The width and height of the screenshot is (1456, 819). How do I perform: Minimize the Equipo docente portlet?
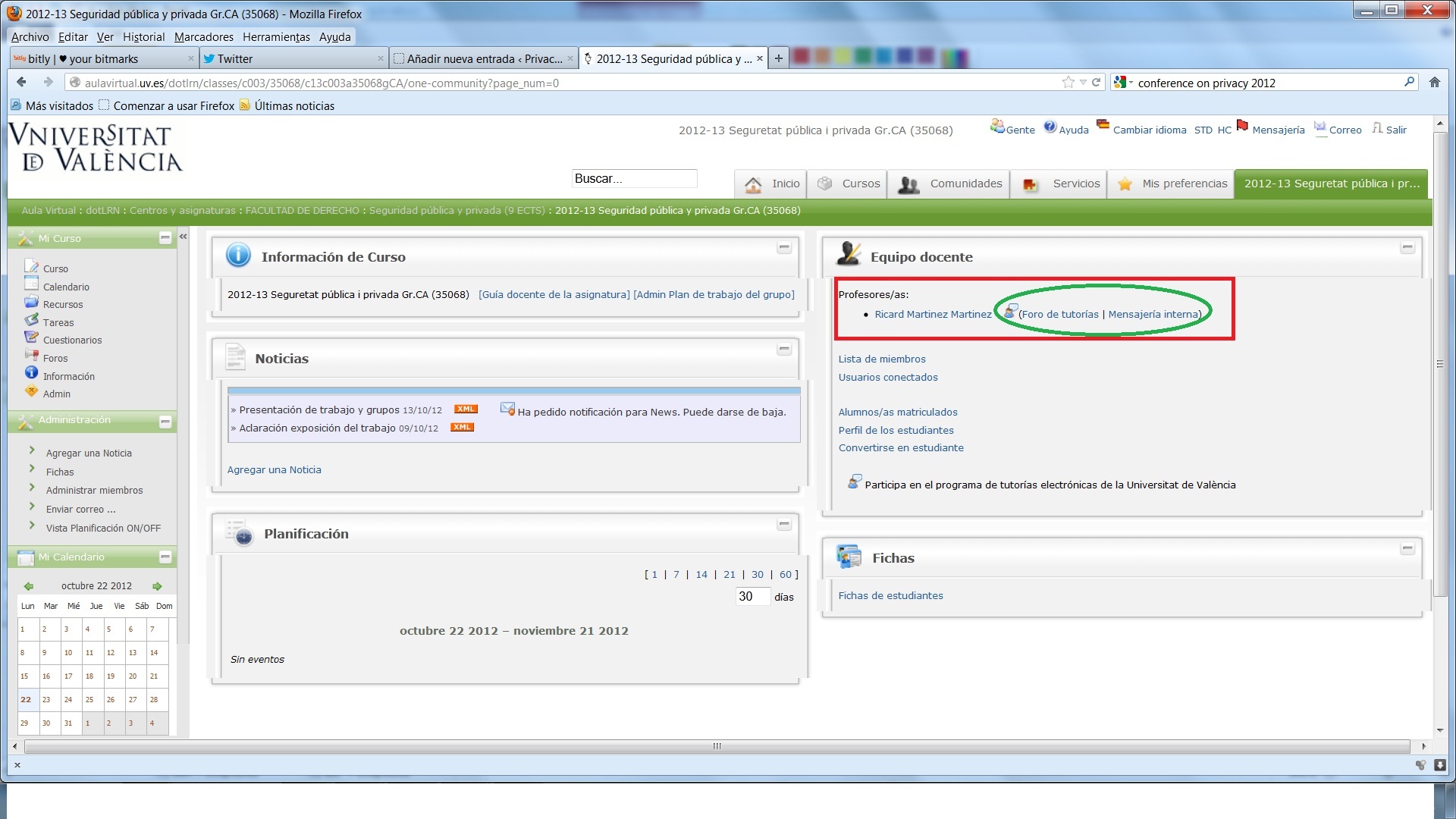pos(1407,248)
